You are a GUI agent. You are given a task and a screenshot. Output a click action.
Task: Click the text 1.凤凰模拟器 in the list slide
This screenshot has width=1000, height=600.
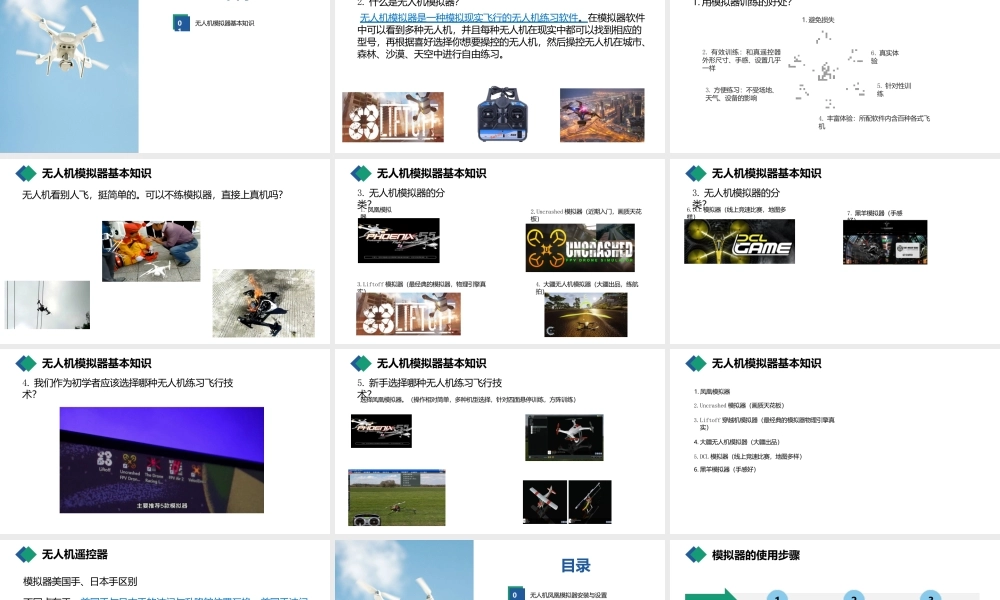(712, 391)
